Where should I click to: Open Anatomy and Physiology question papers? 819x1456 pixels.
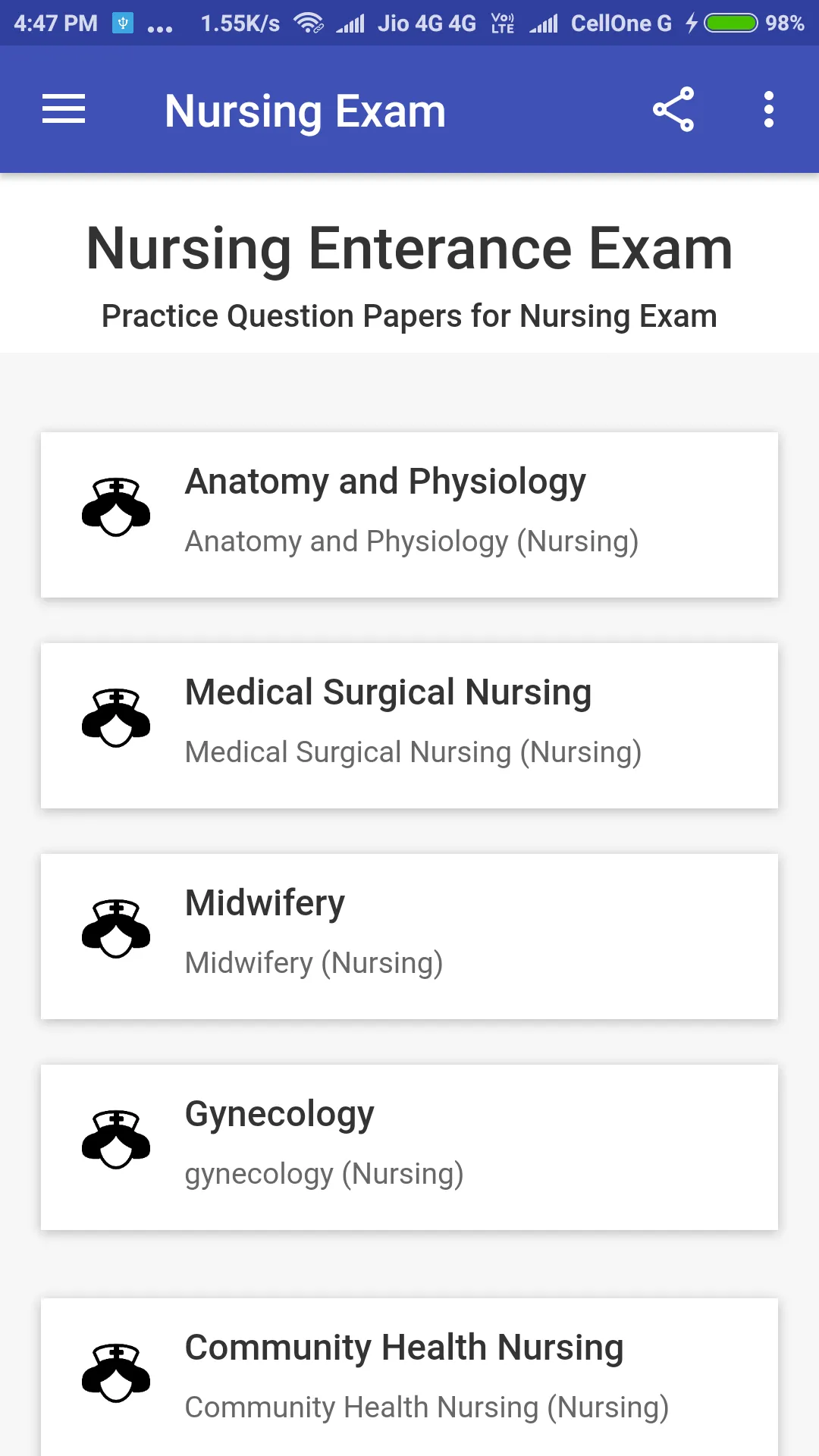coord(409,515)
